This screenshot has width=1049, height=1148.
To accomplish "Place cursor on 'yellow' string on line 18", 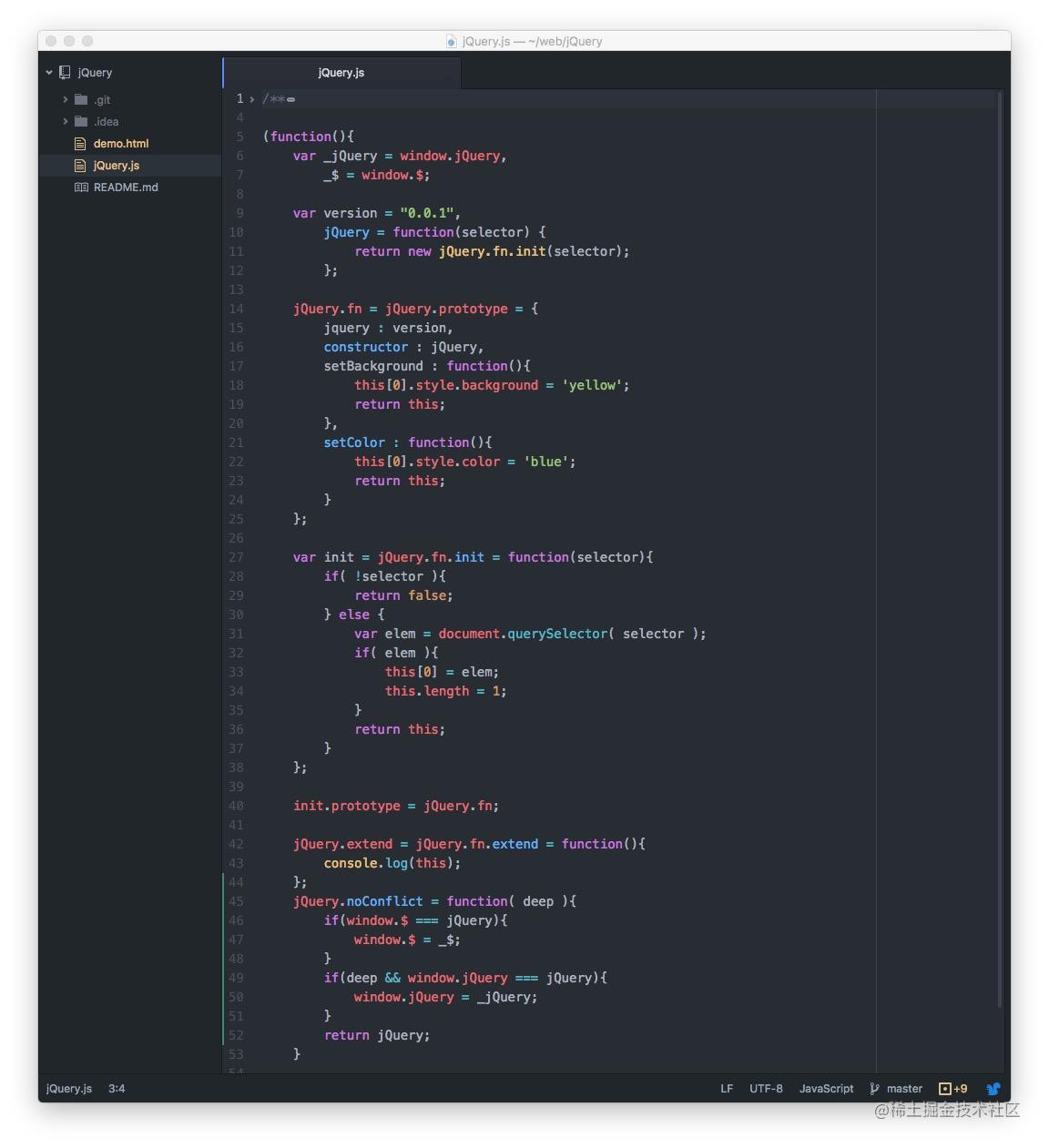I will [592, 385].
